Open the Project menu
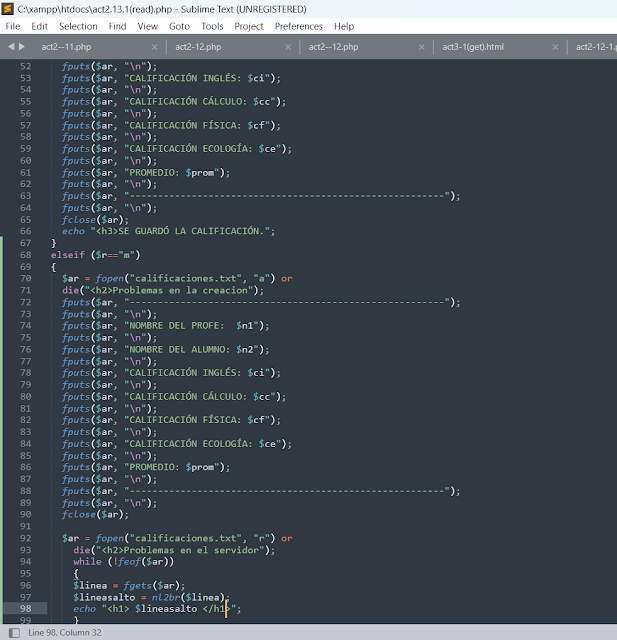The height and width of the screenshot is (640, 617). click(x=249, y=27)
